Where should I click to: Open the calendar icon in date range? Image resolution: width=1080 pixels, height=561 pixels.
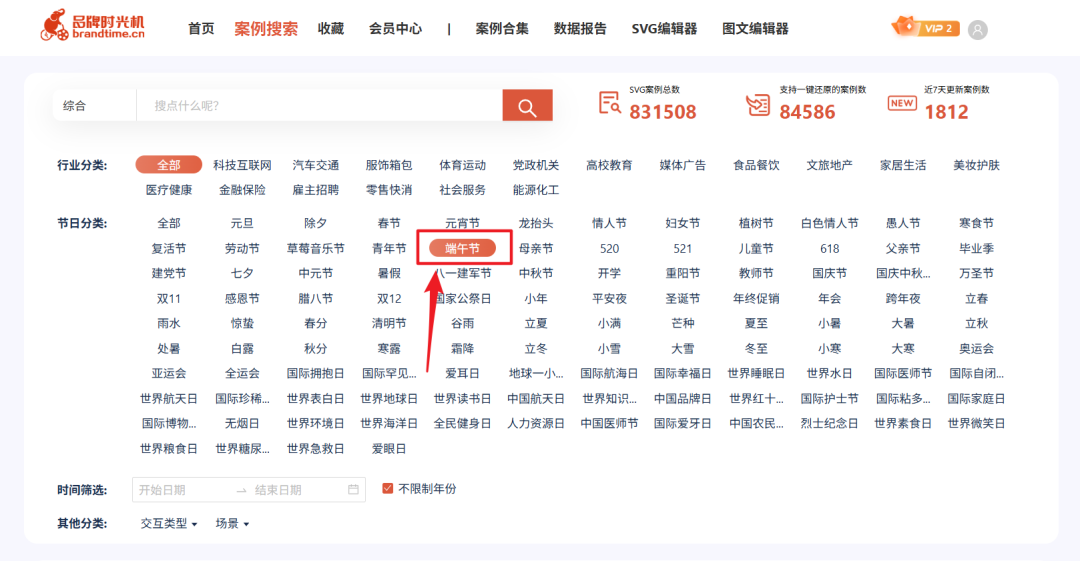(353, 489)
